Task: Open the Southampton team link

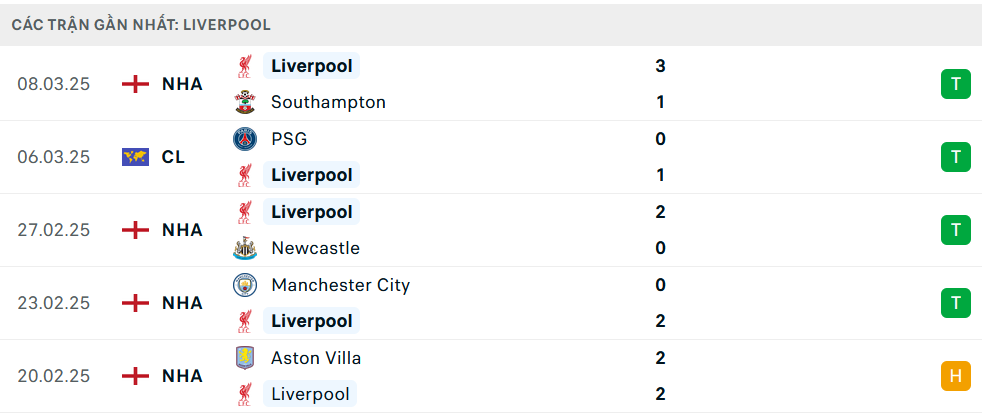Action: [328, 102]
